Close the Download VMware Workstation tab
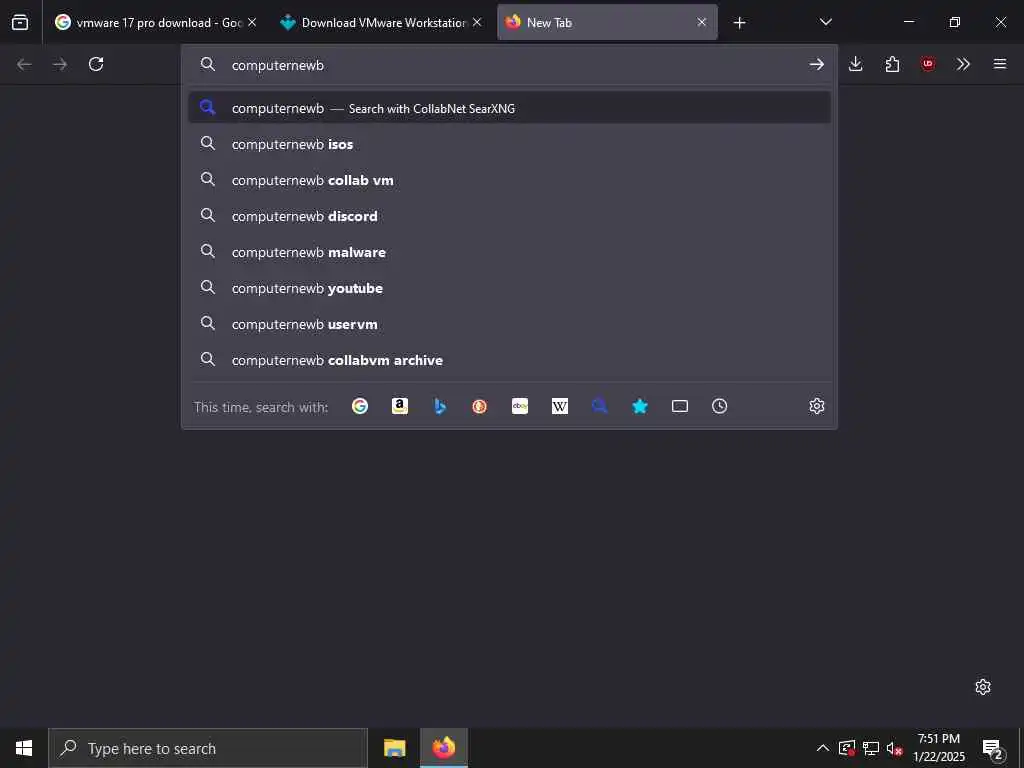This screenshot has width=1024, height=768. click(x=477, y=22)
